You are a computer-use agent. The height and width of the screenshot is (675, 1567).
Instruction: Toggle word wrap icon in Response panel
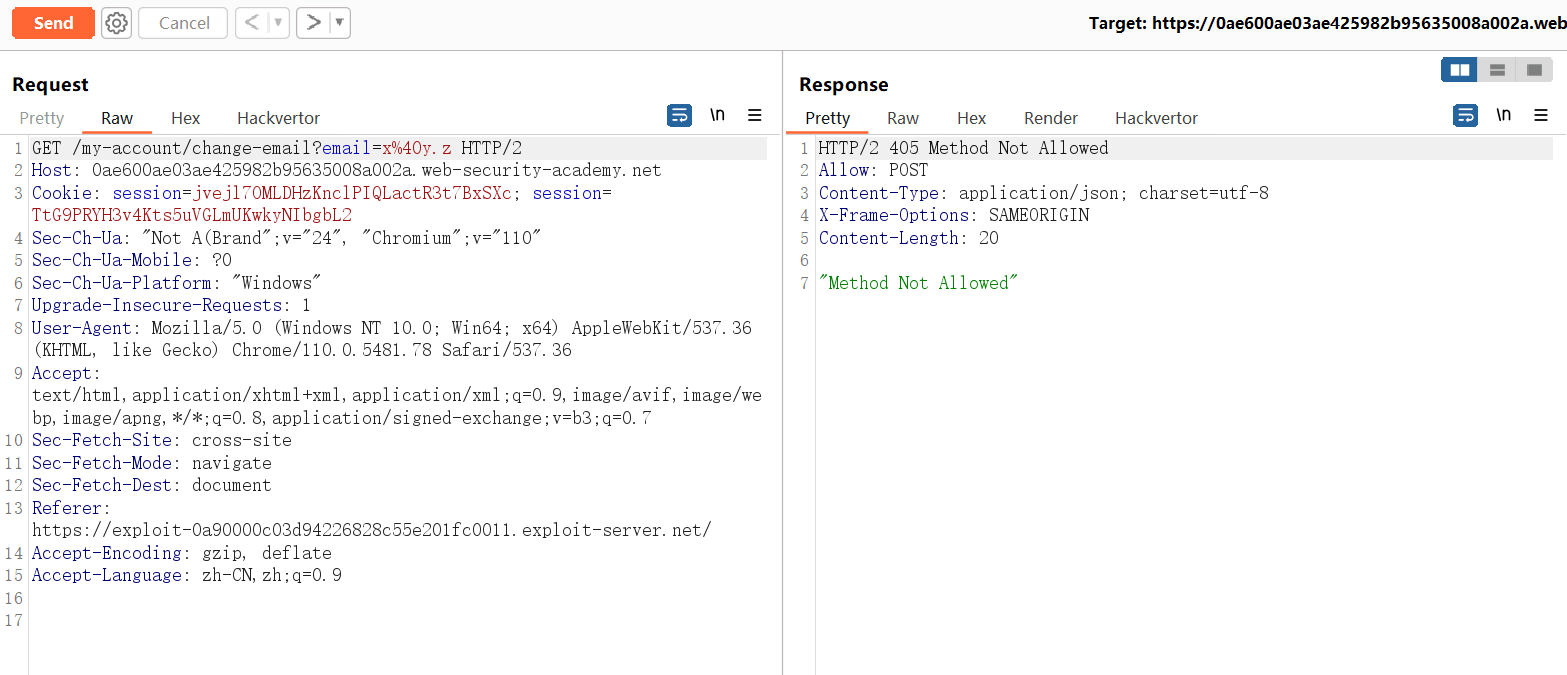click(x=1465, y=116)
